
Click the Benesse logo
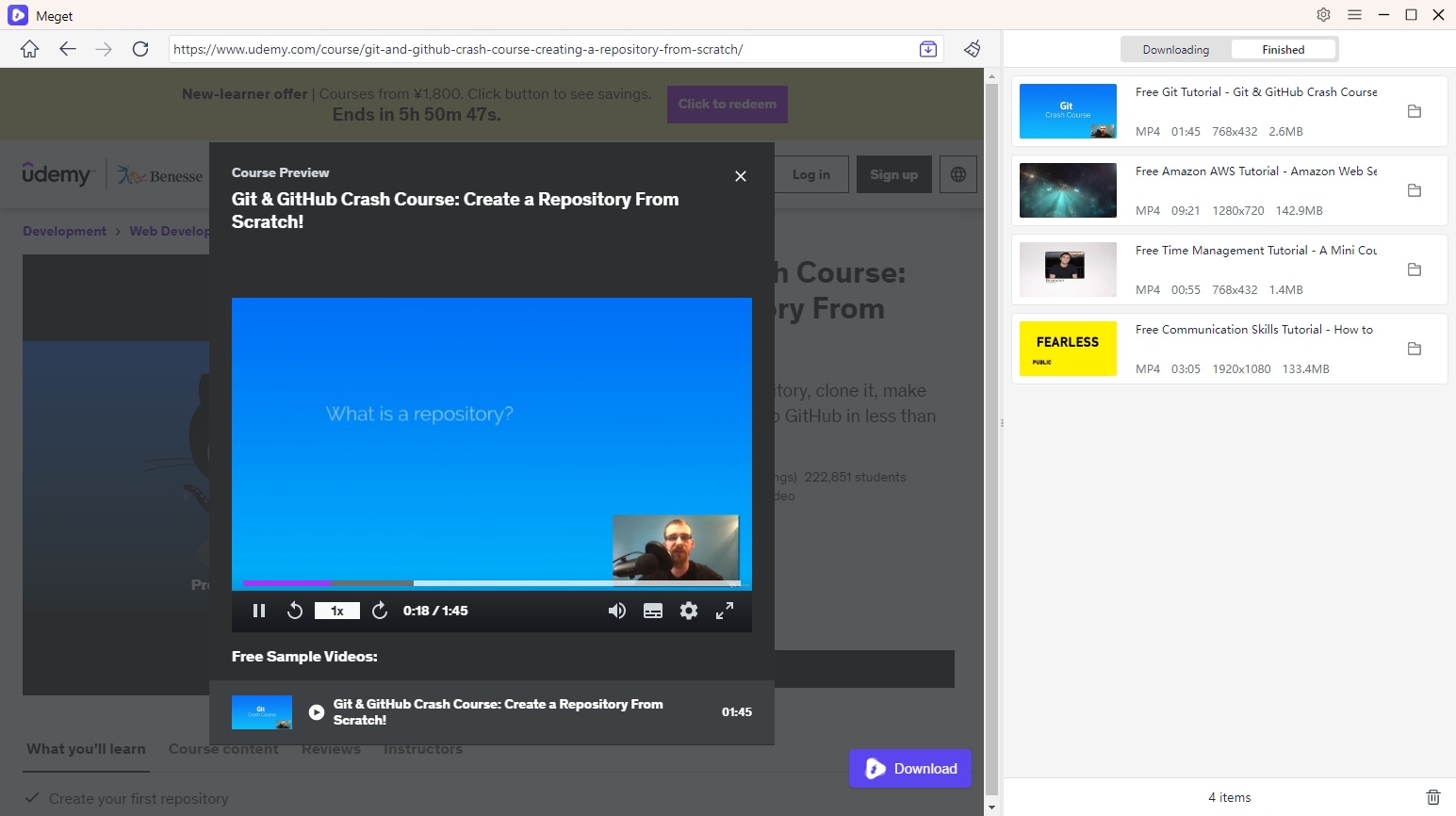point(160,175)
